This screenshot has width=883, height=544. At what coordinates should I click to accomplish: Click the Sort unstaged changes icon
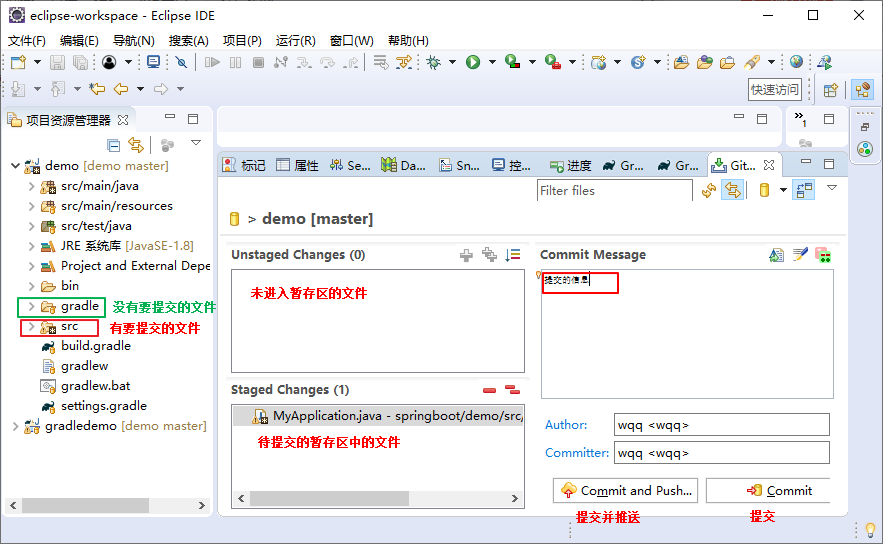click(512, 255)
